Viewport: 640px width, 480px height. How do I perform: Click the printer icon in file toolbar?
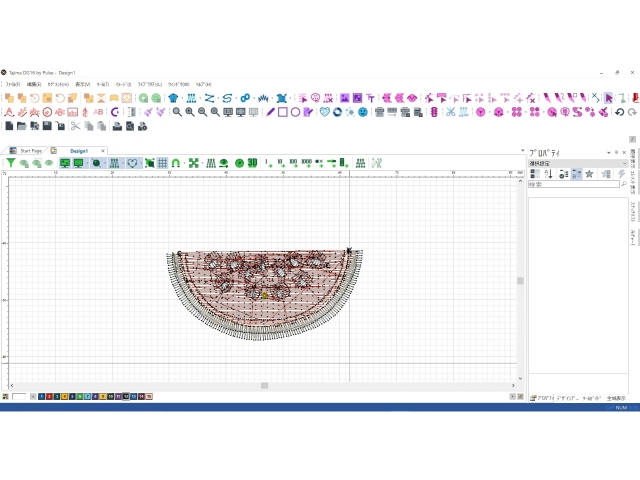pos(117,126)
